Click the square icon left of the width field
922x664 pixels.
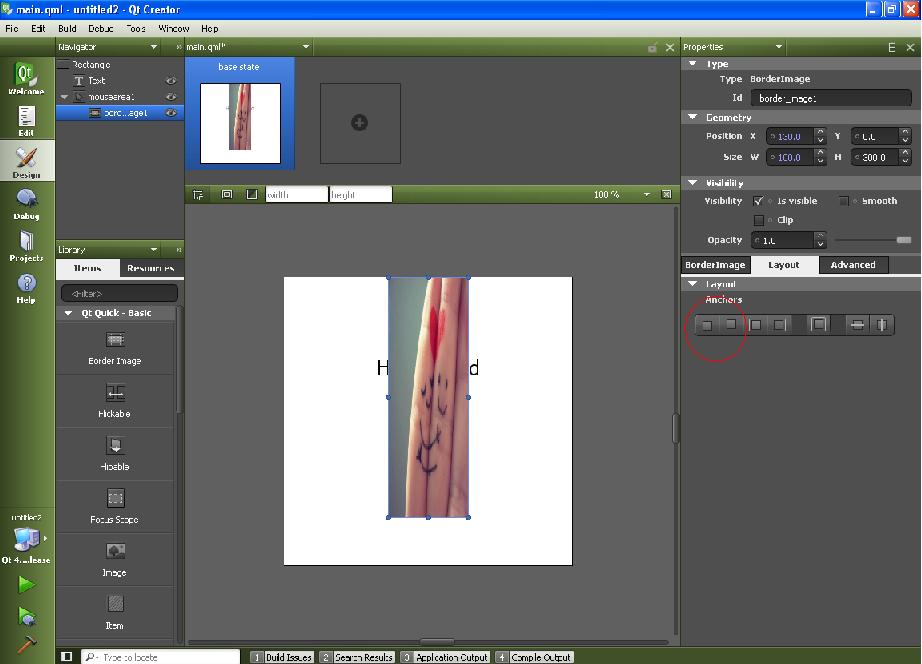(252, 194)
